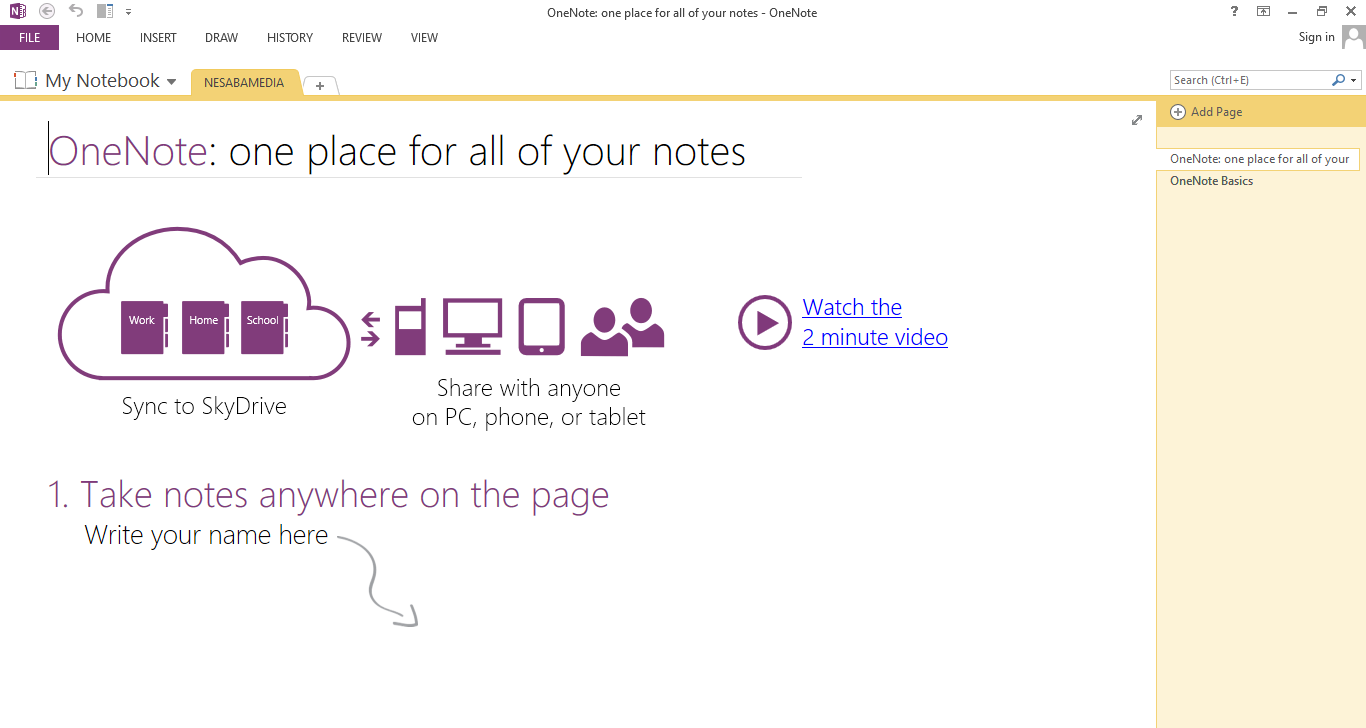Image resolution: width=1366 pixels, height=728 pixels.
Task: Click the Undo arrow icon
Action: [x=76, y=11]
